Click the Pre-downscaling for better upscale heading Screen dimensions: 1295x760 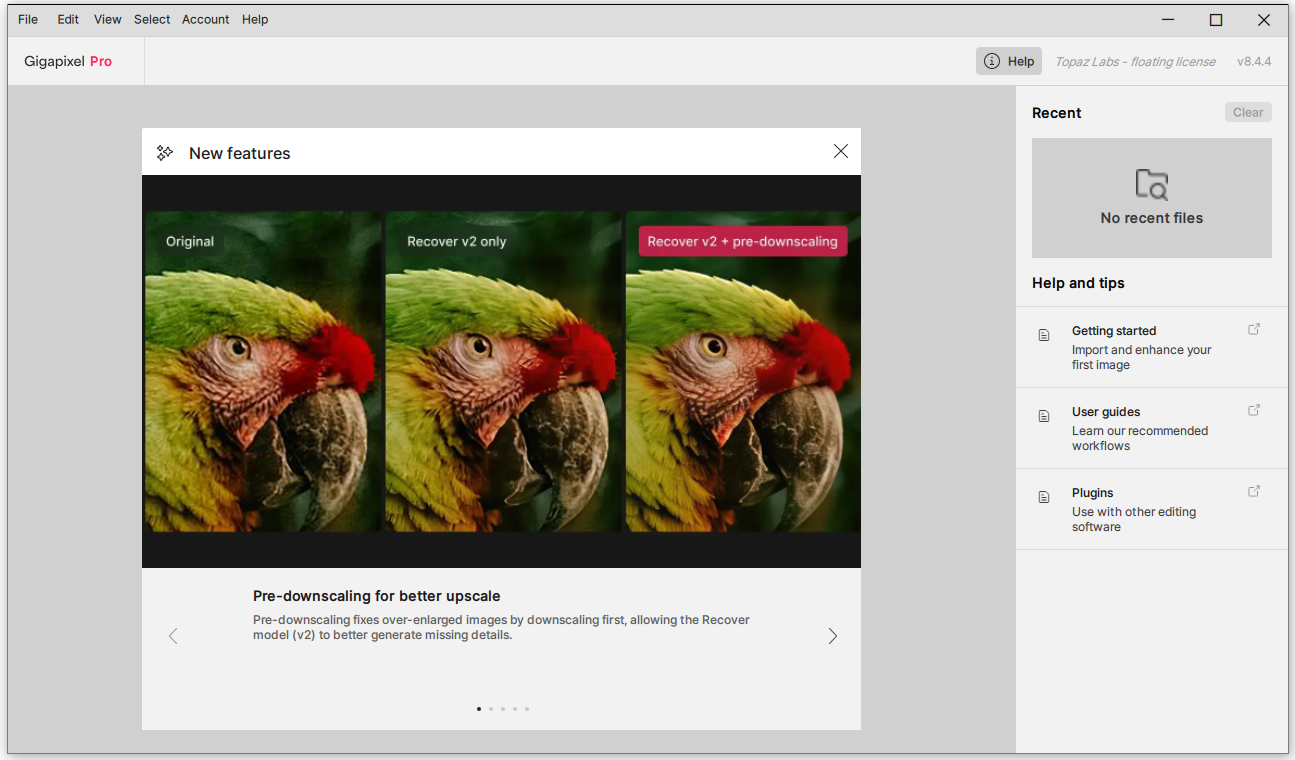[377, 596]
